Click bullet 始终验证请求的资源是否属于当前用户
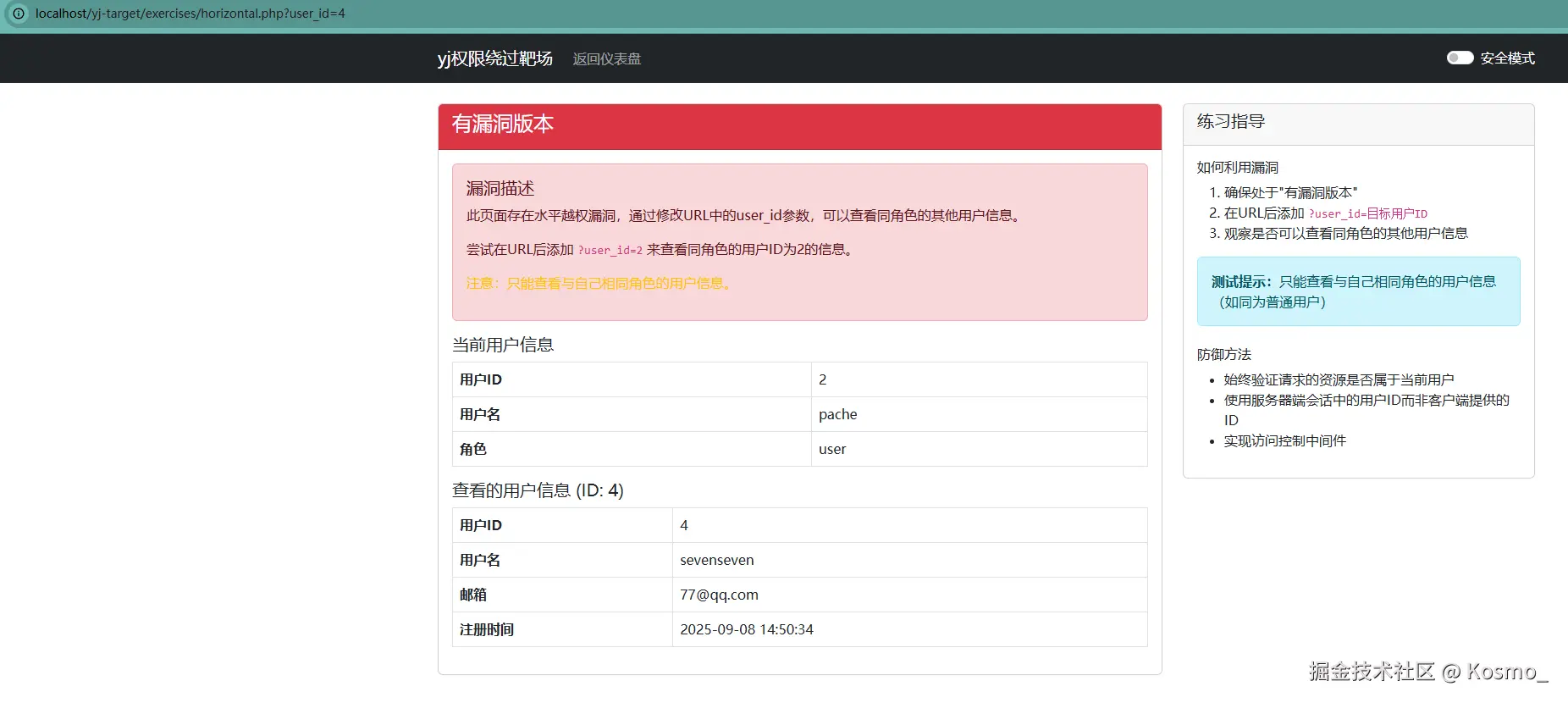This screenshot has height=703, width=1568. tap(1339, 379)
